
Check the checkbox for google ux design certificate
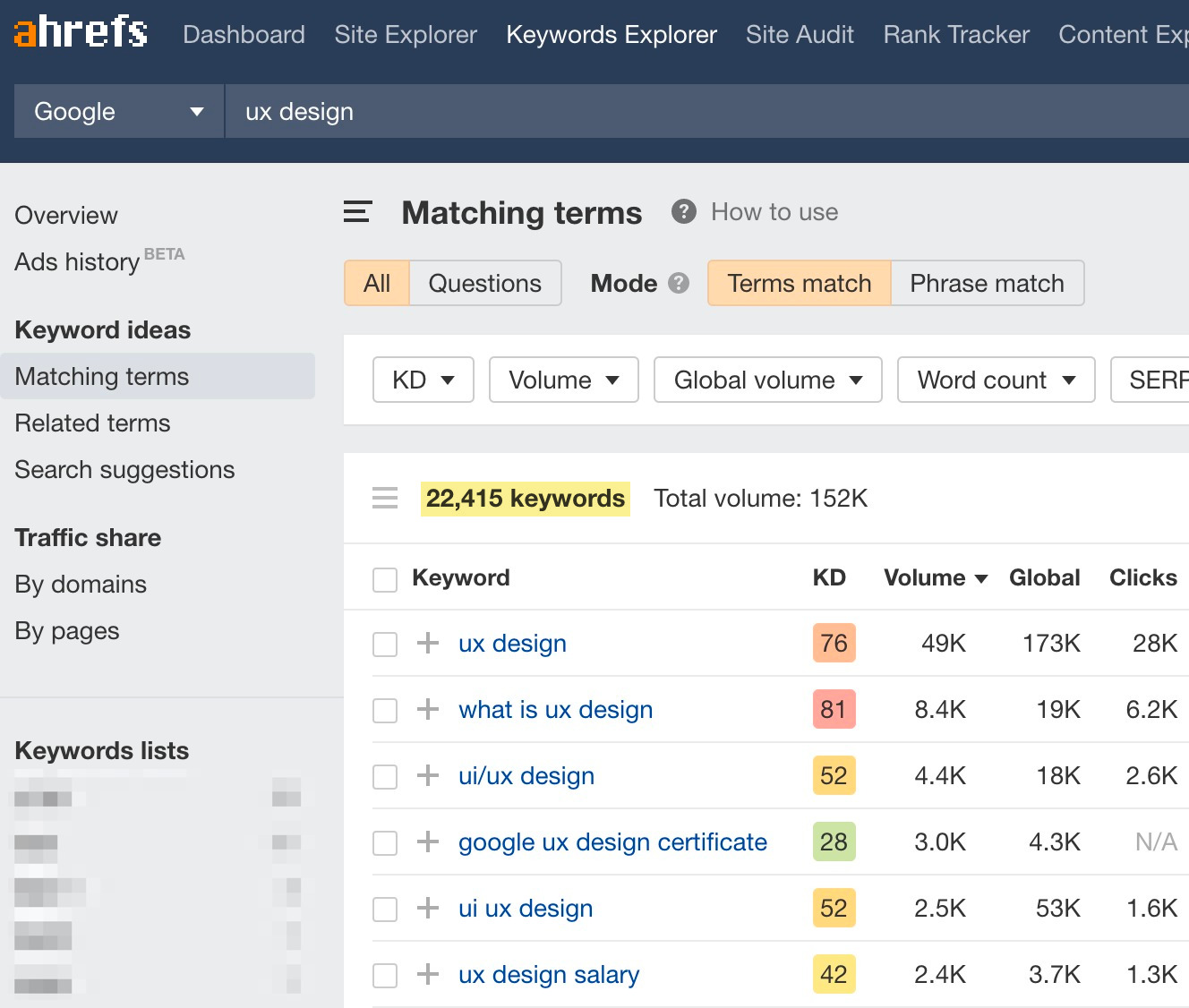(384, 842)
